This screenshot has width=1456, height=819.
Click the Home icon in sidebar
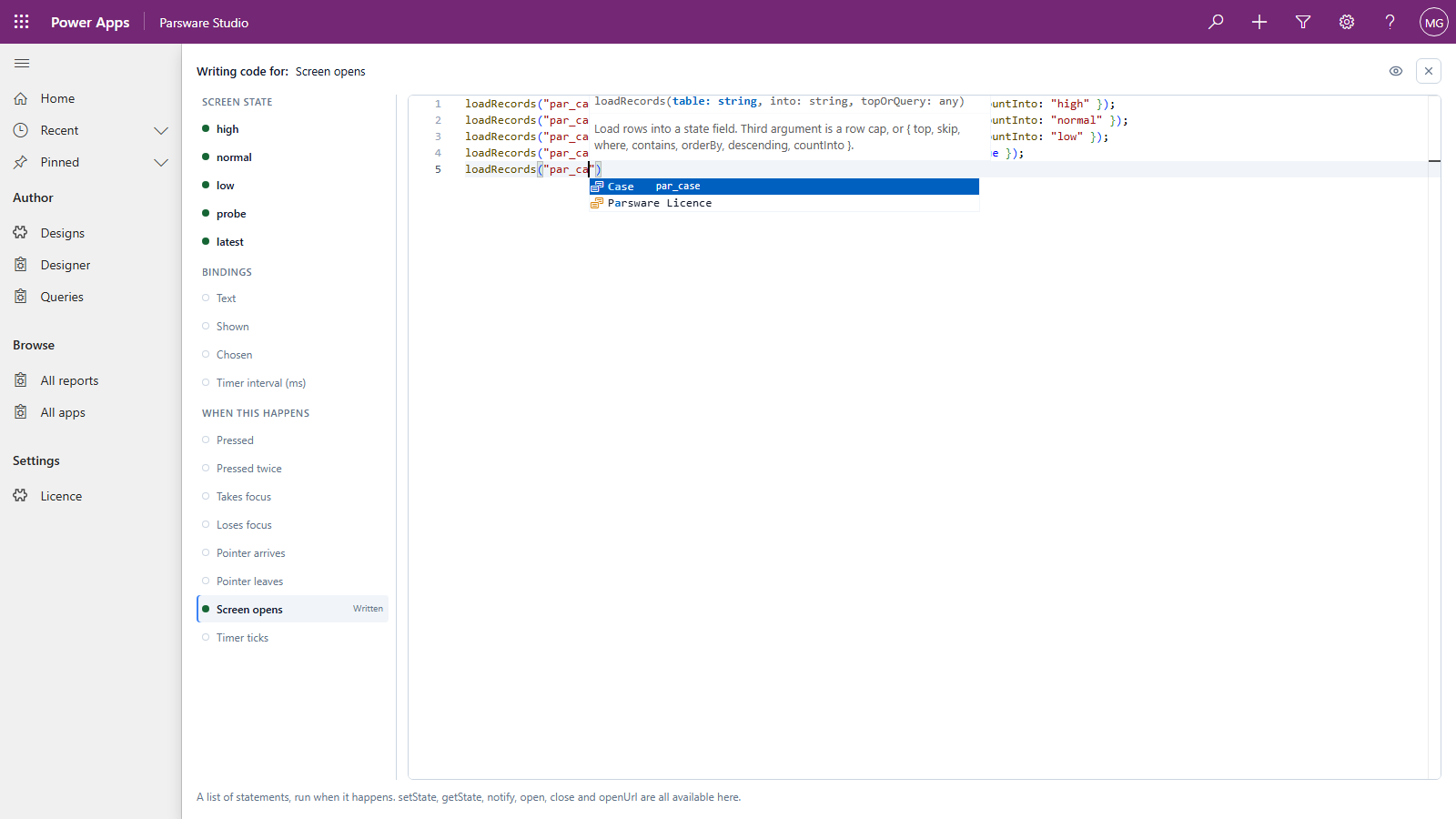point(21,98)
